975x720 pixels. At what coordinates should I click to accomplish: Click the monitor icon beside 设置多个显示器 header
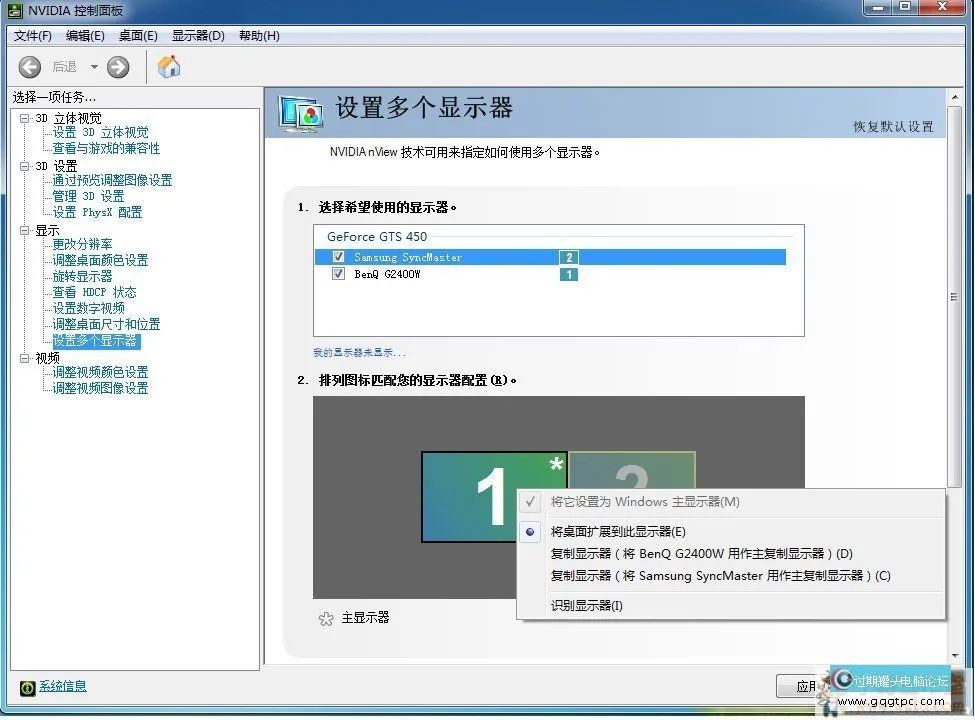[x=298, y=113]
